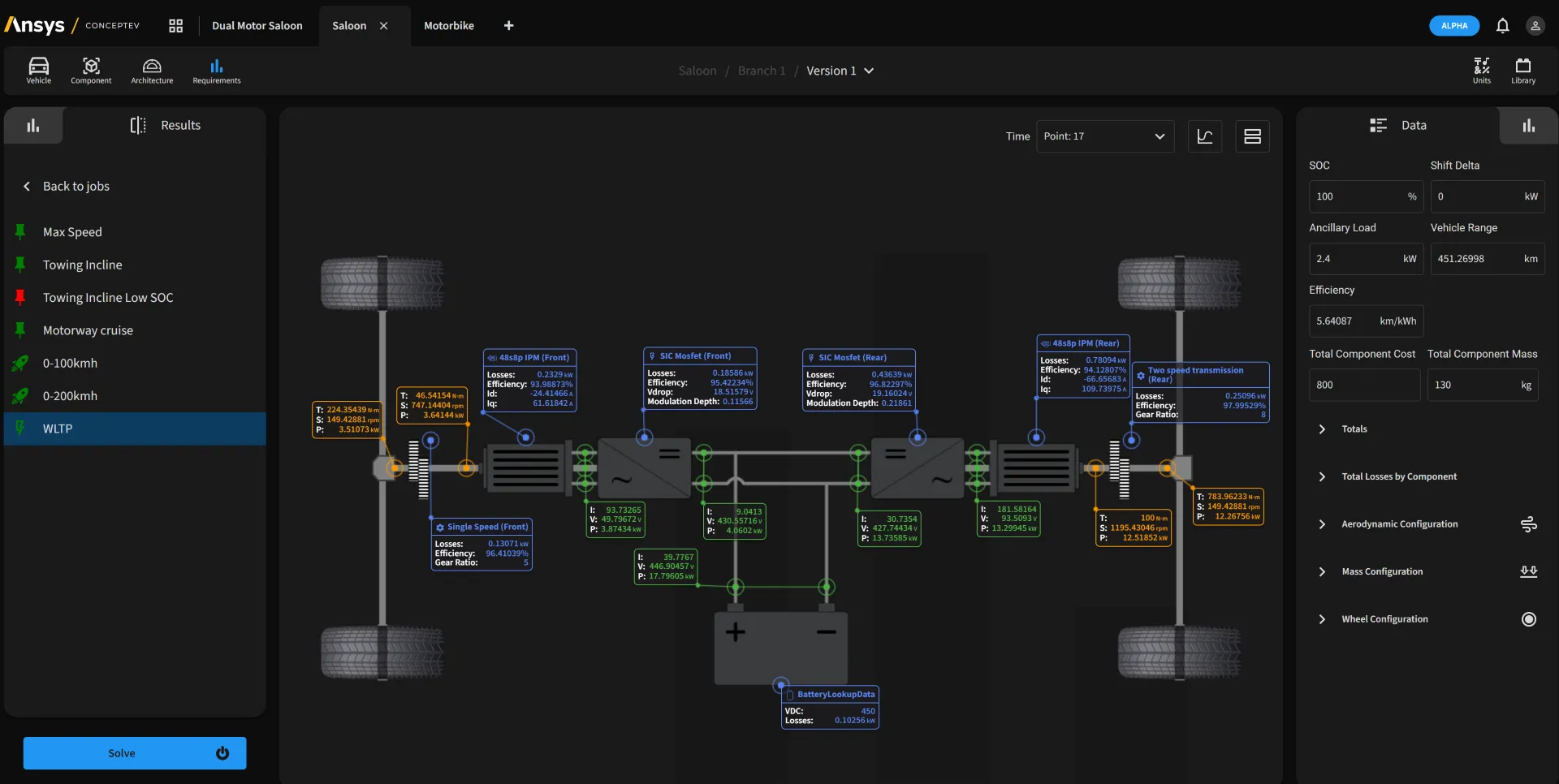Switch to the line chart view
The image size is (1559, 784).
[x=1205, y=136]
